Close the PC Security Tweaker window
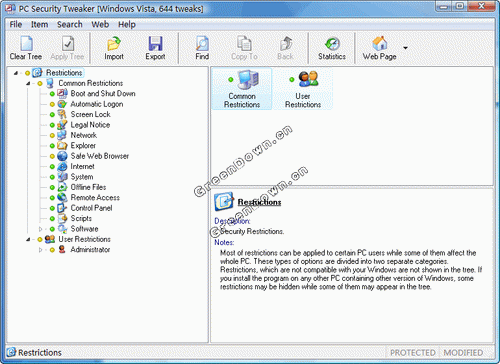This screenshot has width=500, height=364. tap(480, 6)
